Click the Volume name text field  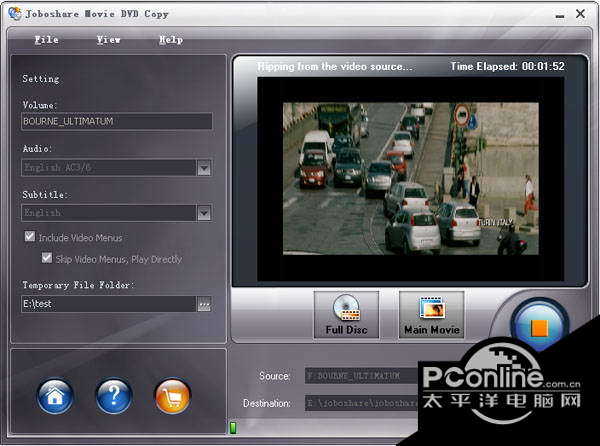116,121
